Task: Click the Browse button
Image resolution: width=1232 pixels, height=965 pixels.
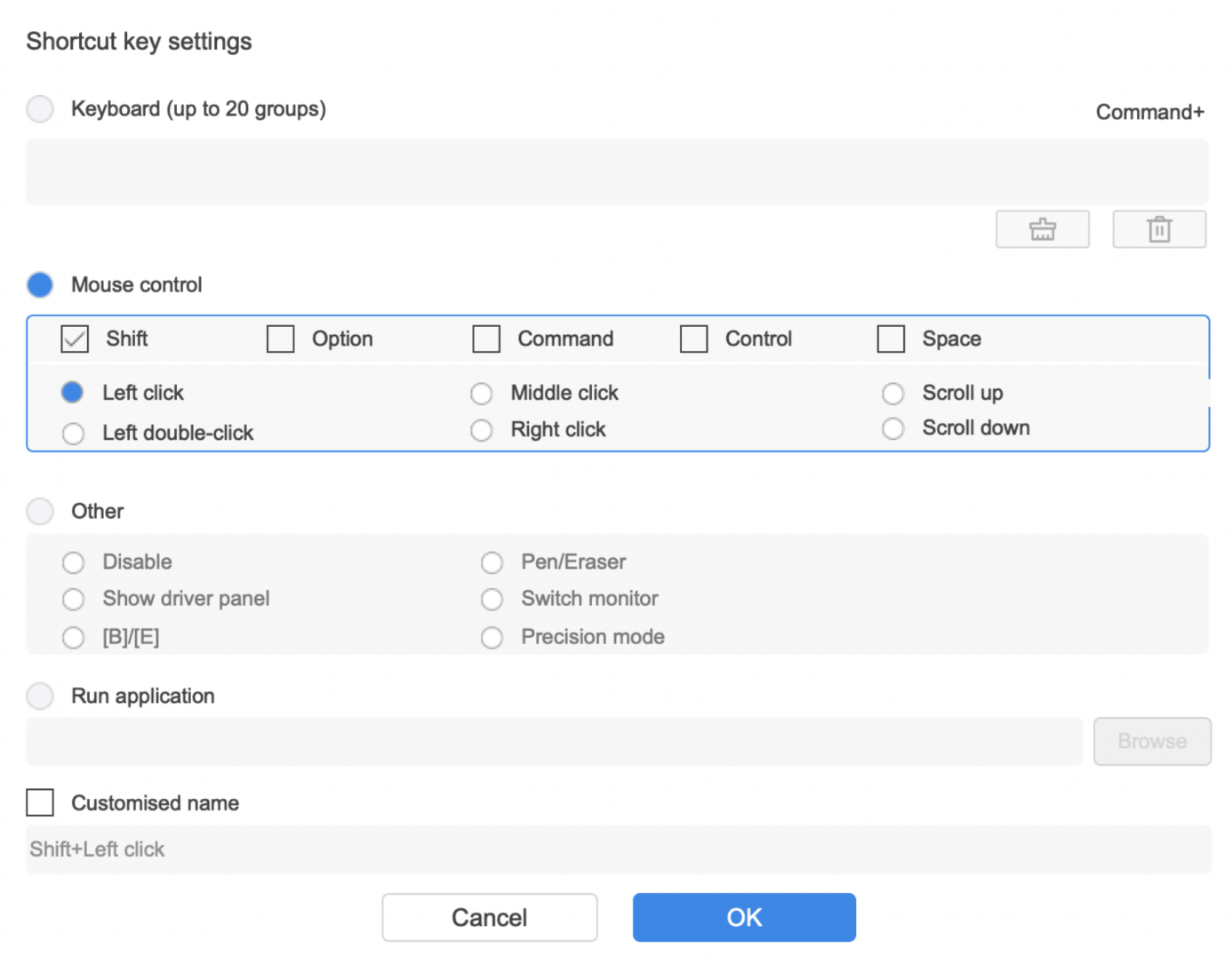Action: 1152,741
